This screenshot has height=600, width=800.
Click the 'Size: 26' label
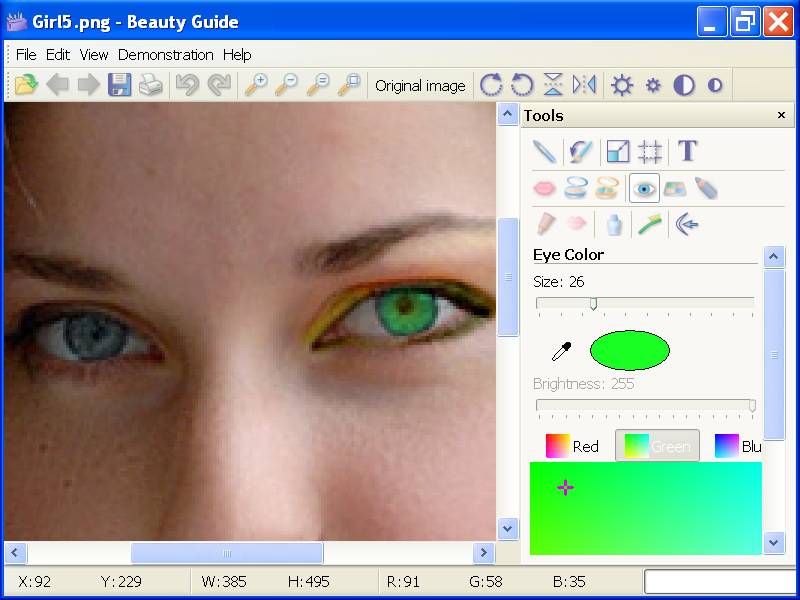click(x=559, y=282)
